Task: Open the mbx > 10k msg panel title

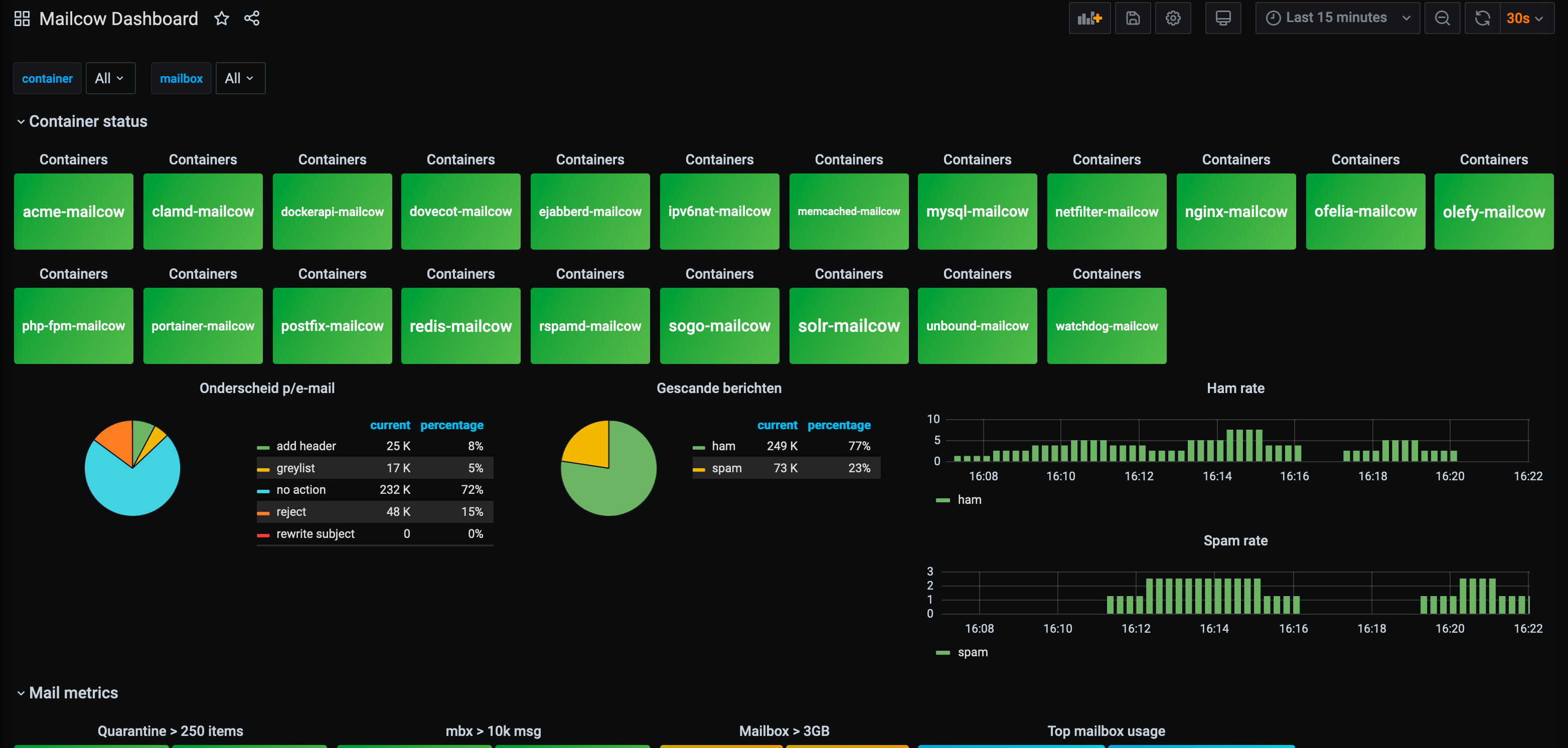Action: [493, 731]
